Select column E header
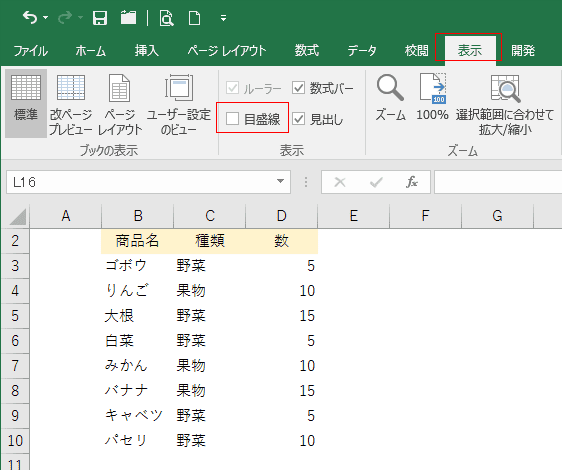Viewport: 562px width, 470px height. [x=354, y=216]
